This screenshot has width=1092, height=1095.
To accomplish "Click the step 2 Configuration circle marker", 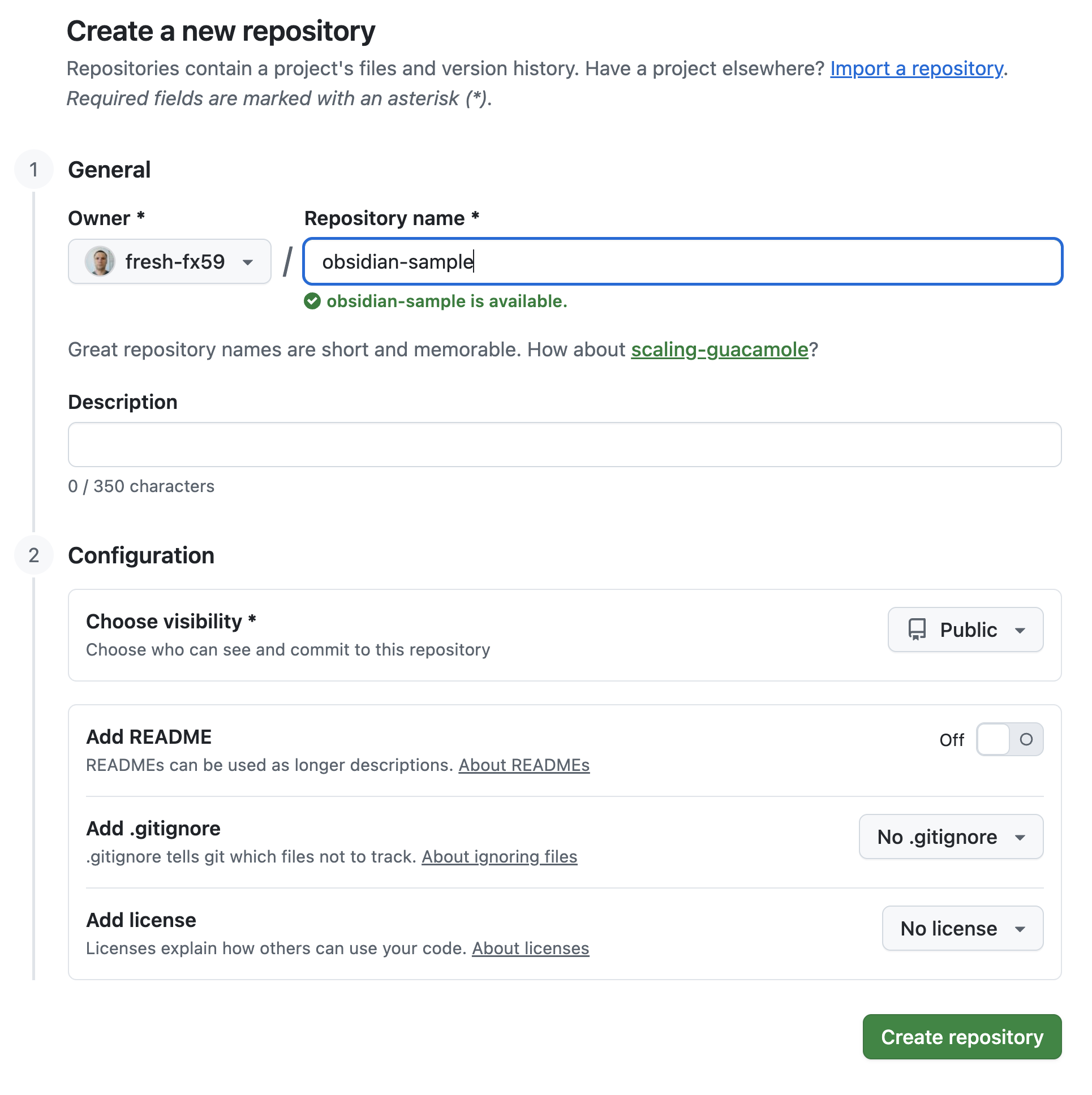I will [x=34, y=555].
